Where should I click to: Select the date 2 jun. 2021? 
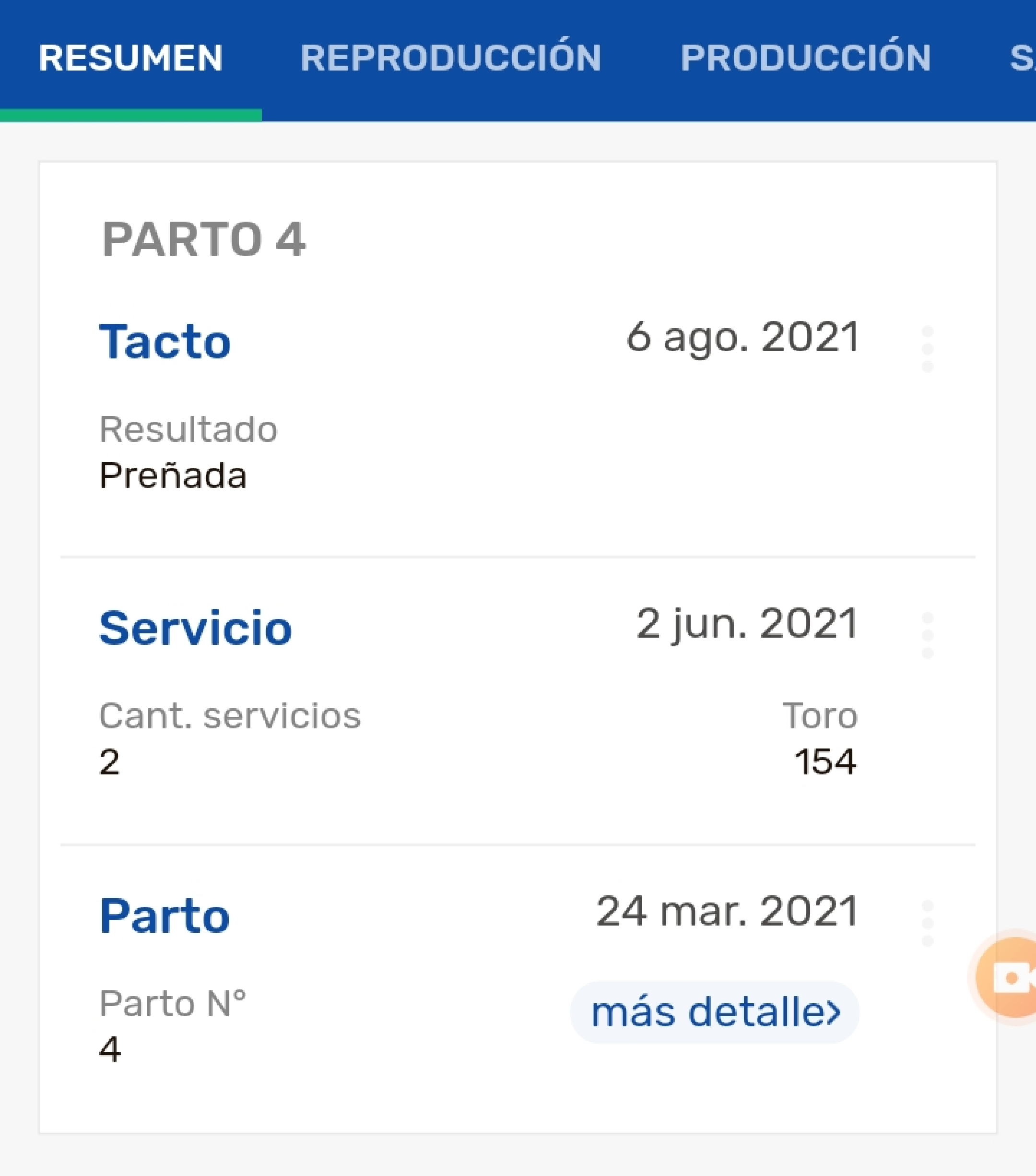[x=747, y=624]
